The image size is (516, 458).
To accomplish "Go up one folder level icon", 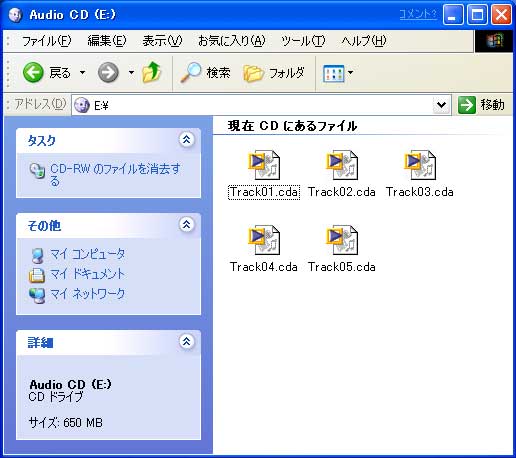I will [x=152, y=72].
